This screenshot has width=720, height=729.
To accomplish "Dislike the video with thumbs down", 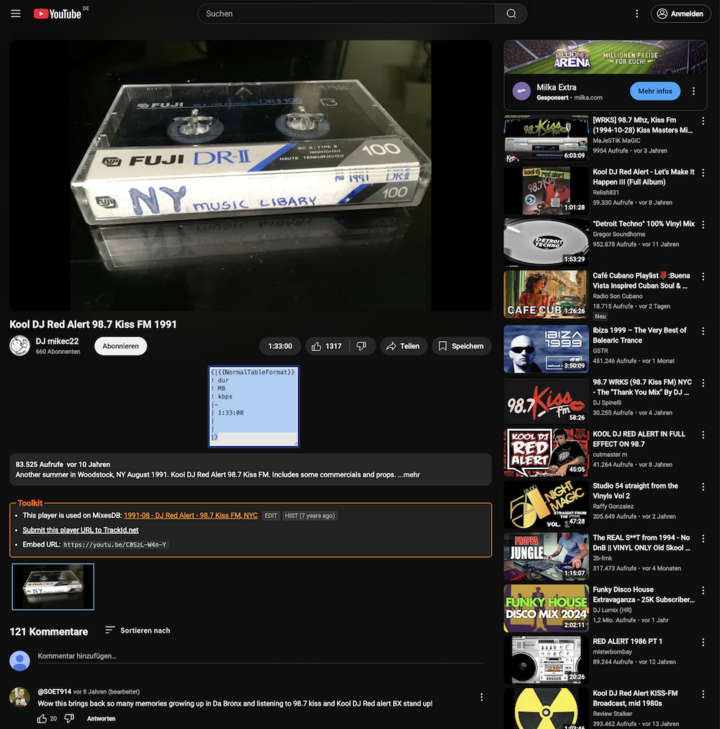I will click(362, 346).
